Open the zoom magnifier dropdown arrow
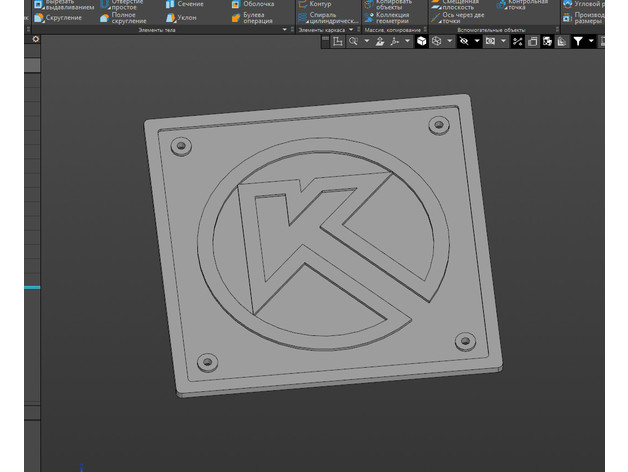This screenshot has width=628, height=472. click(366, 41)
